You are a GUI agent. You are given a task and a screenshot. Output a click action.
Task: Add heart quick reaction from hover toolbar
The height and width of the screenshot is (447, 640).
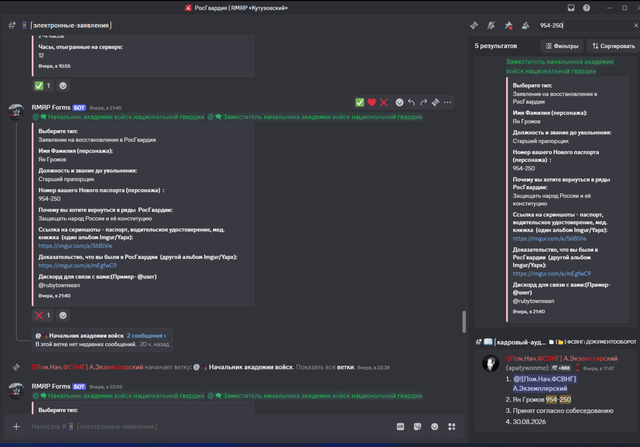371,102
